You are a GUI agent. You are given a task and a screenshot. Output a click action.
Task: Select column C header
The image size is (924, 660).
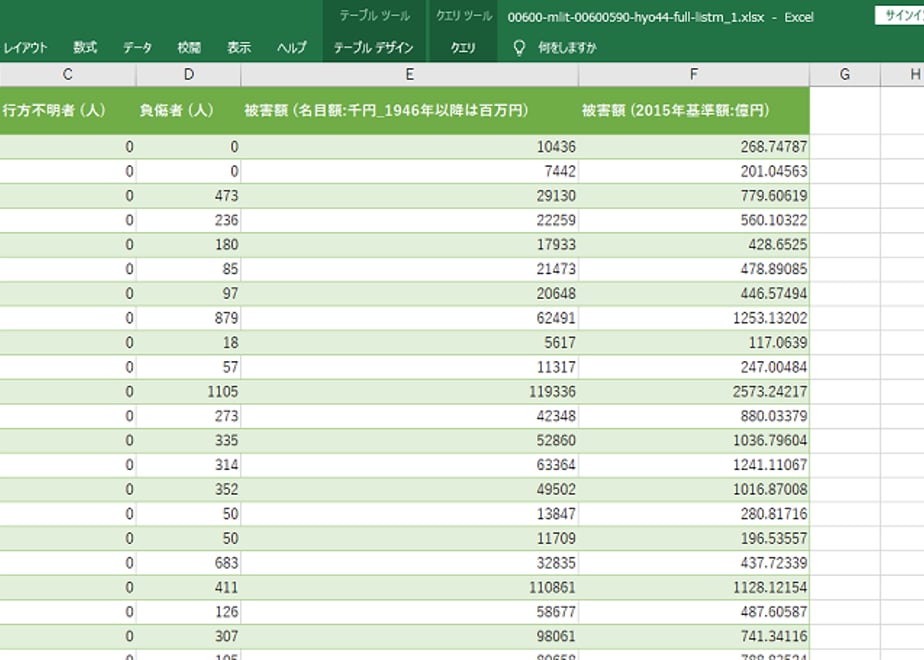(x=68, y=74)
